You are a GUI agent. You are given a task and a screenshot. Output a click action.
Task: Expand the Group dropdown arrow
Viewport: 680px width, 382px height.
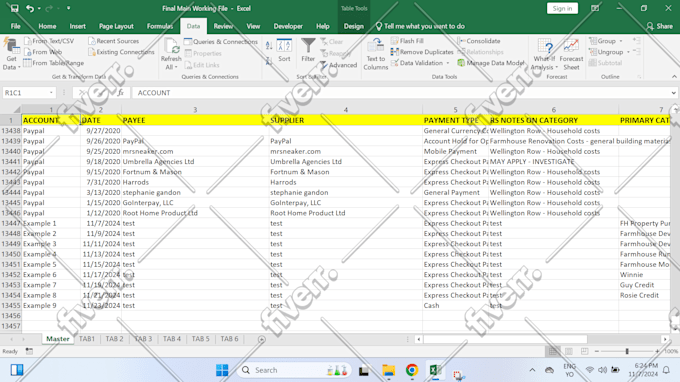(621, 41)
